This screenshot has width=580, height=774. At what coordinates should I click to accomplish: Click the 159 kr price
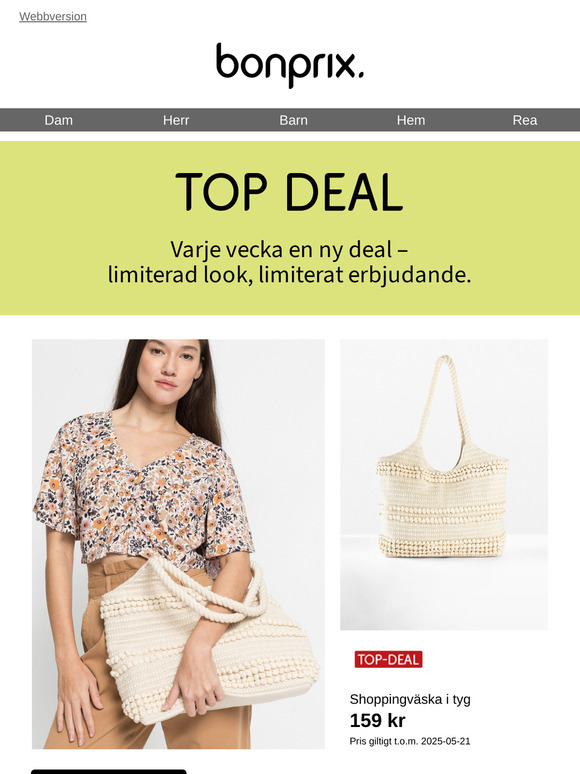pyautogui.click(x=378, y=721)
